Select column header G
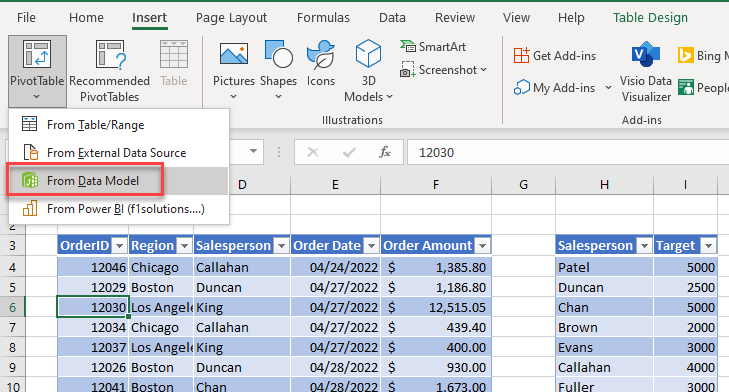Viewport: 729px width, 392px height. coord(524,185)
